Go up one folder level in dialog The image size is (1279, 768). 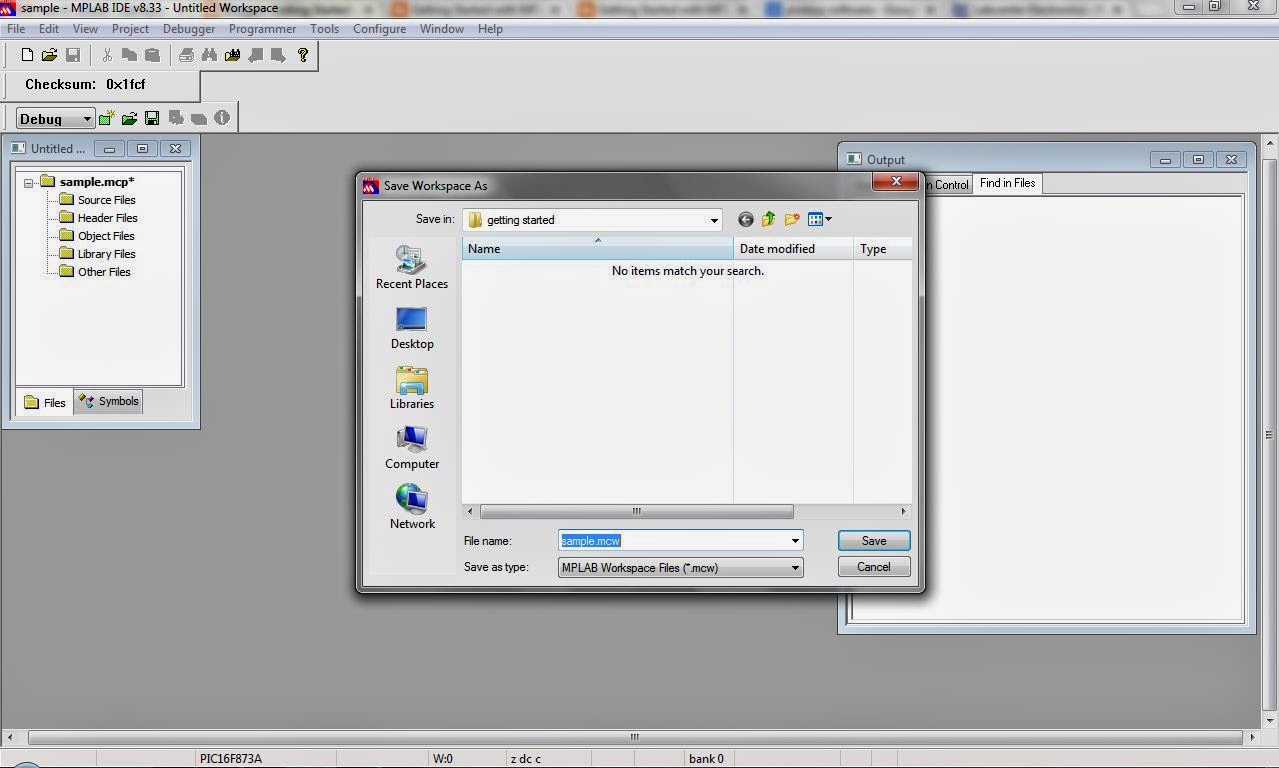pos(768,220)
